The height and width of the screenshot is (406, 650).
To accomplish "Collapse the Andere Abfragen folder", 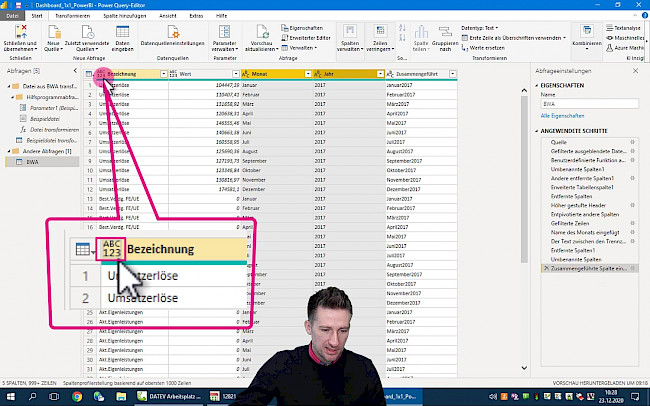I will pos(10,151).
